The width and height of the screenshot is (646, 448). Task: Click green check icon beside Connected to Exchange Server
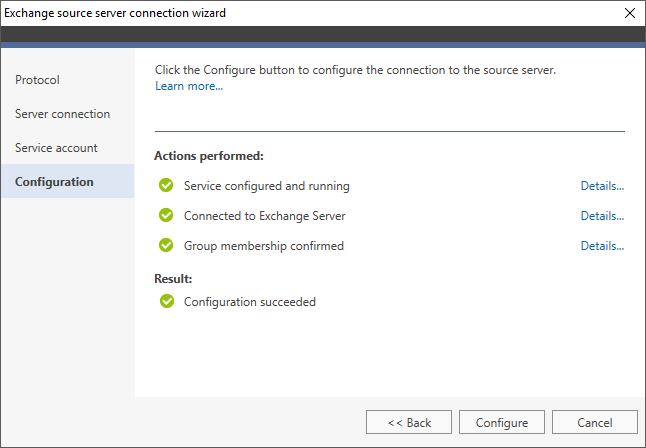pyautogui.click(x=166, y=215)
